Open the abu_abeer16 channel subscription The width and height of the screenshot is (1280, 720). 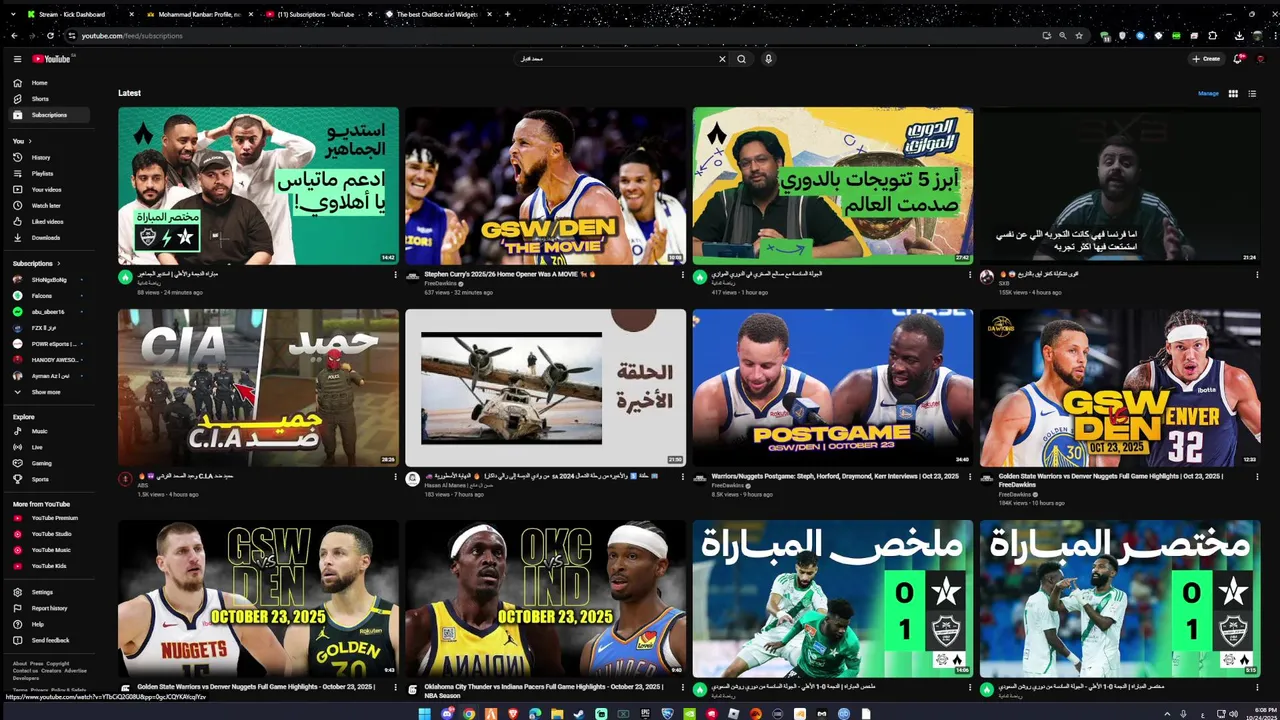tap(50, 311)
